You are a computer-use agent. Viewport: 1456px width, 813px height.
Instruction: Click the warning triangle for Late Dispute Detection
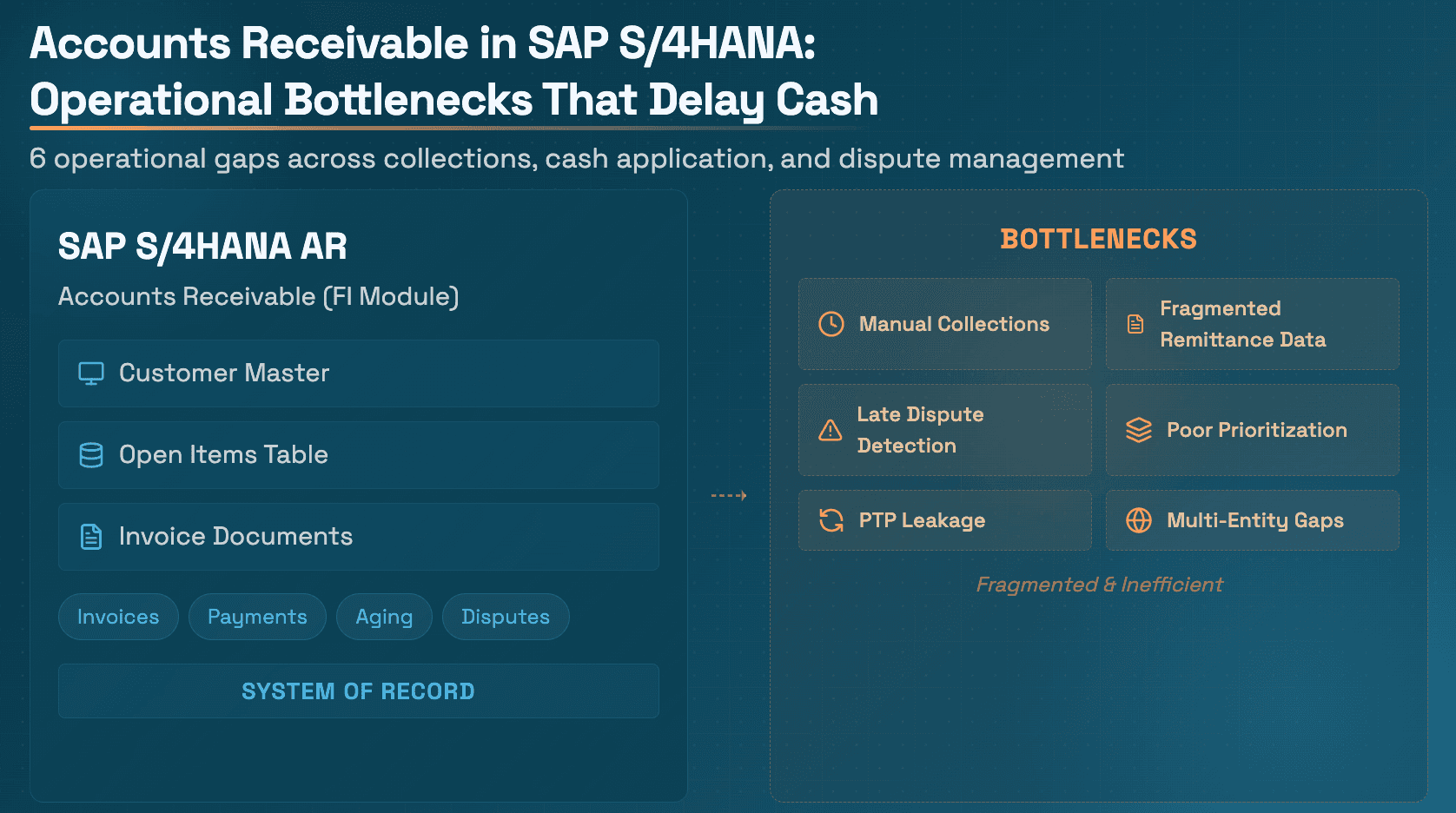(x=831, y=430)
